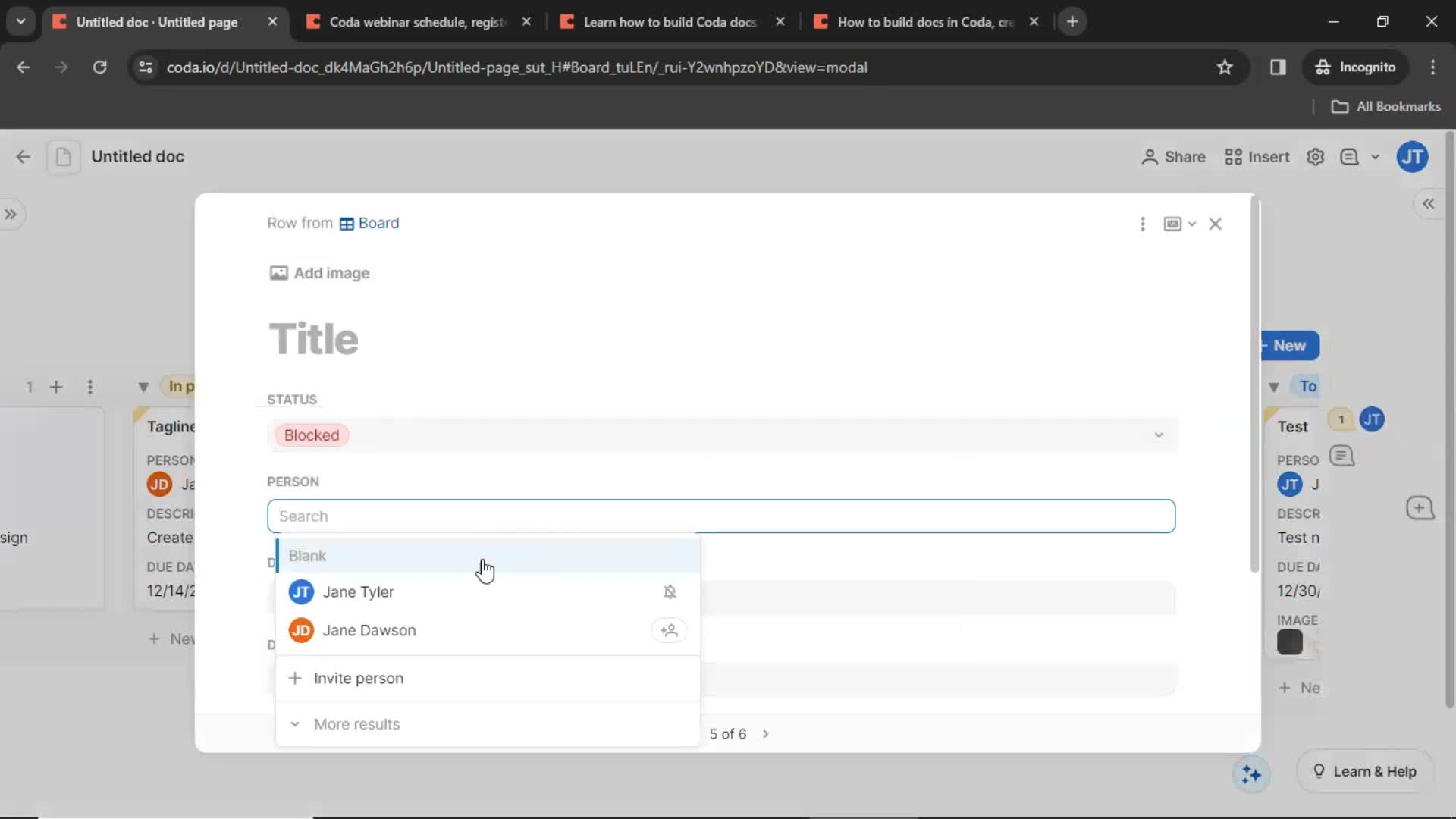The height and width of the screenshot is (819, 1456).
Task: Click the notification bell icon for Jane Tyler
Action: [x=669, y=591]
